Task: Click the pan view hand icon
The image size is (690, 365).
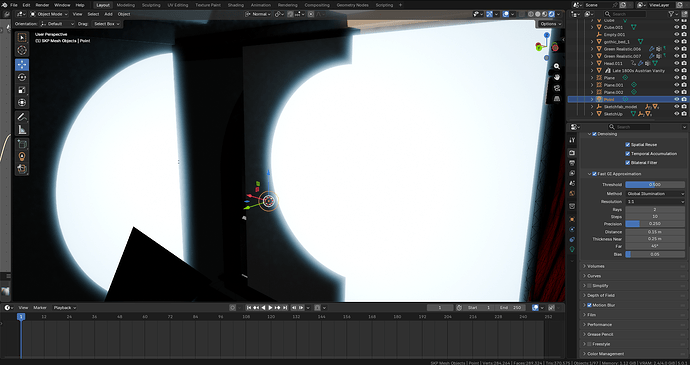Action: [x=557, y=77]
